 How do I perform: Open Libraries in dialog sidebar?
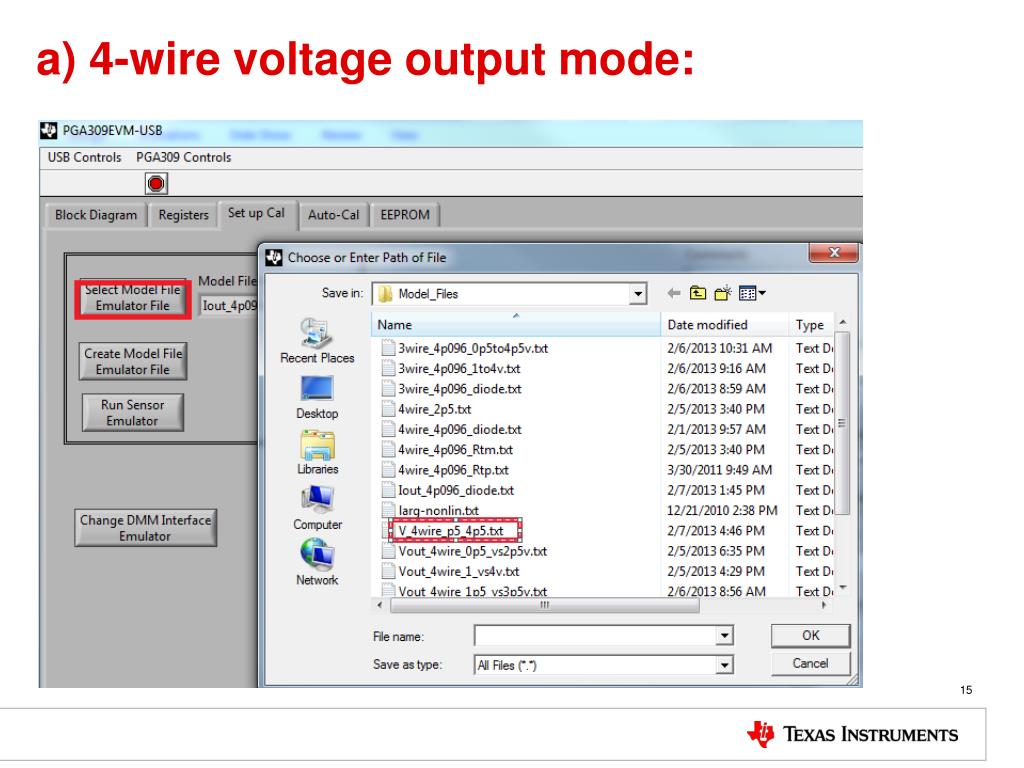[317, 453]
